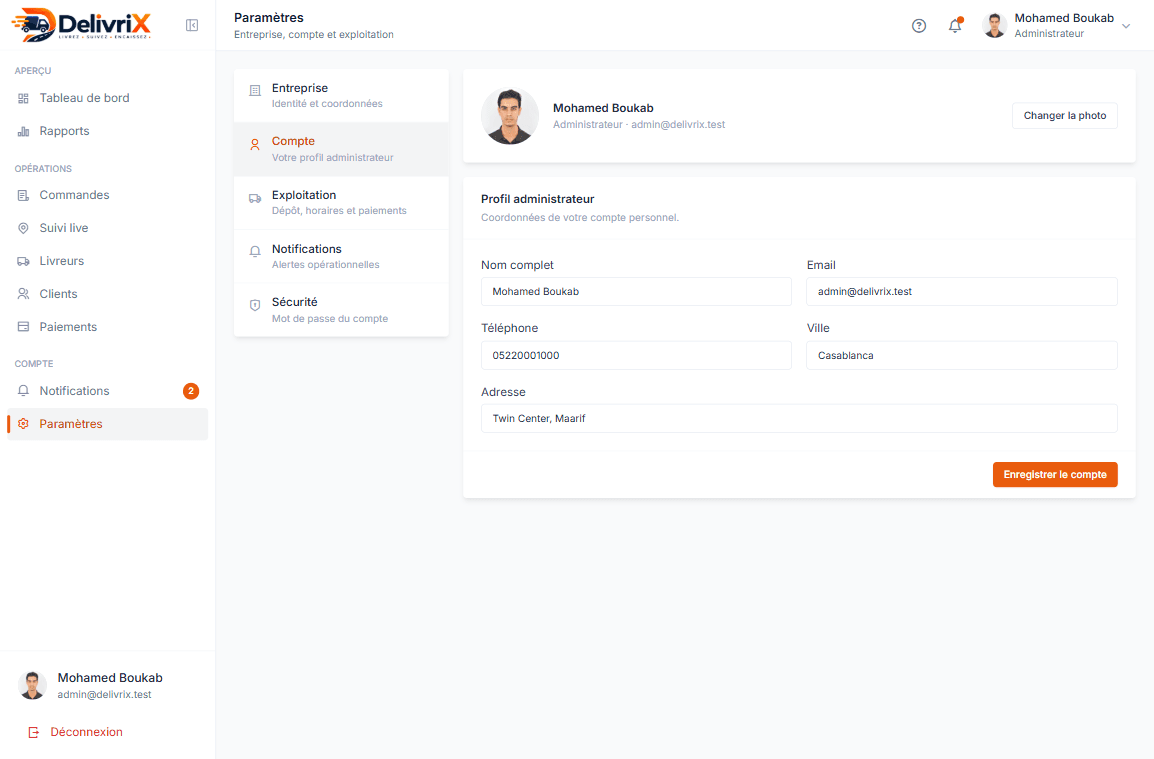
Task: Focus the Ville input field
Action: (x=962, y=356)
